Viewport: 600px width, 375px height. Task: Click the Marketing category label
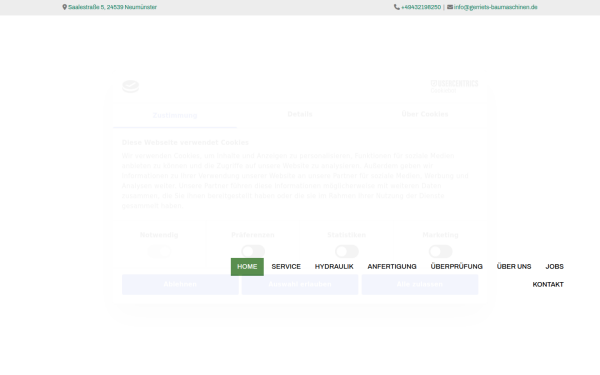point(440,235)
